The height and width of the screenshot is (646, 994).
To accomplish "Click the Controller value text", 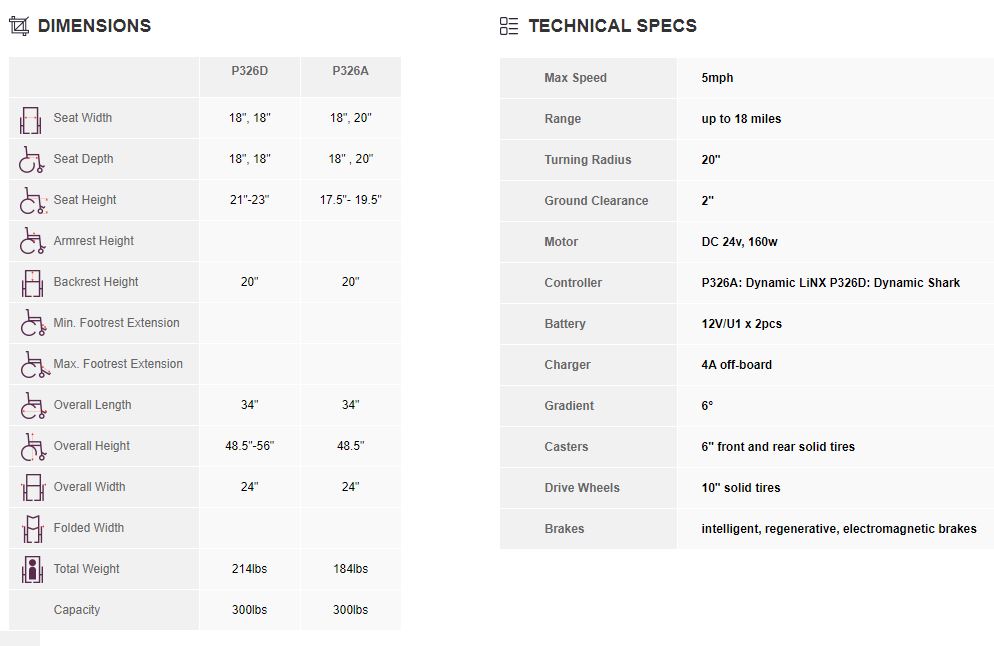I will [830, 283].
